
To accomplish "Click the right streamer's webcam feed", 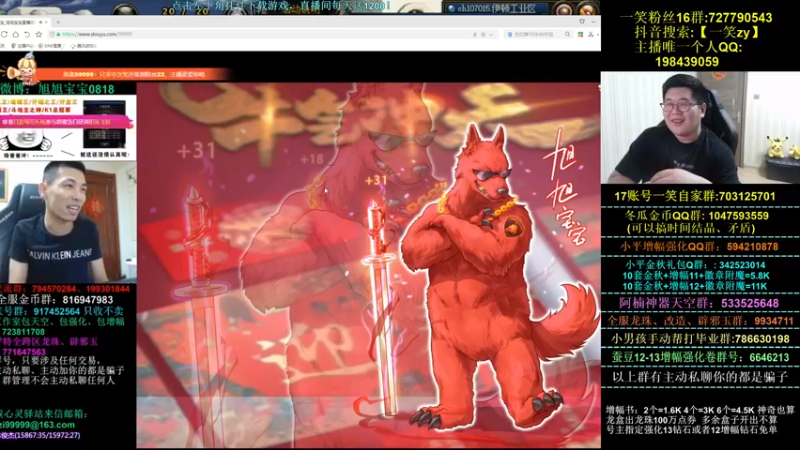I will [700, 128].
